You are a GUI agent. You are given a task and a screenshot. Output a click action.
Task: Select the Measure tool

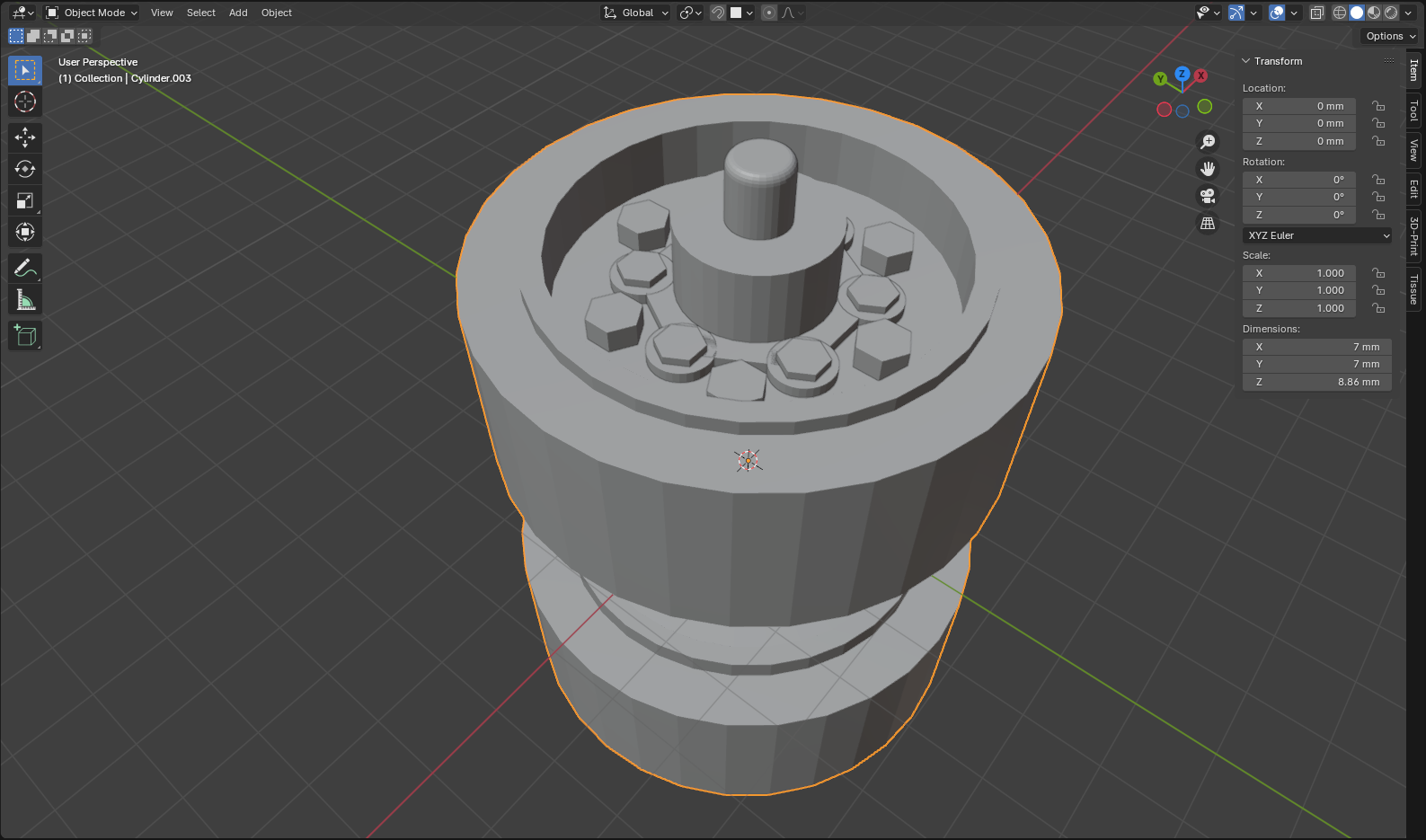(x=25, y=300)
